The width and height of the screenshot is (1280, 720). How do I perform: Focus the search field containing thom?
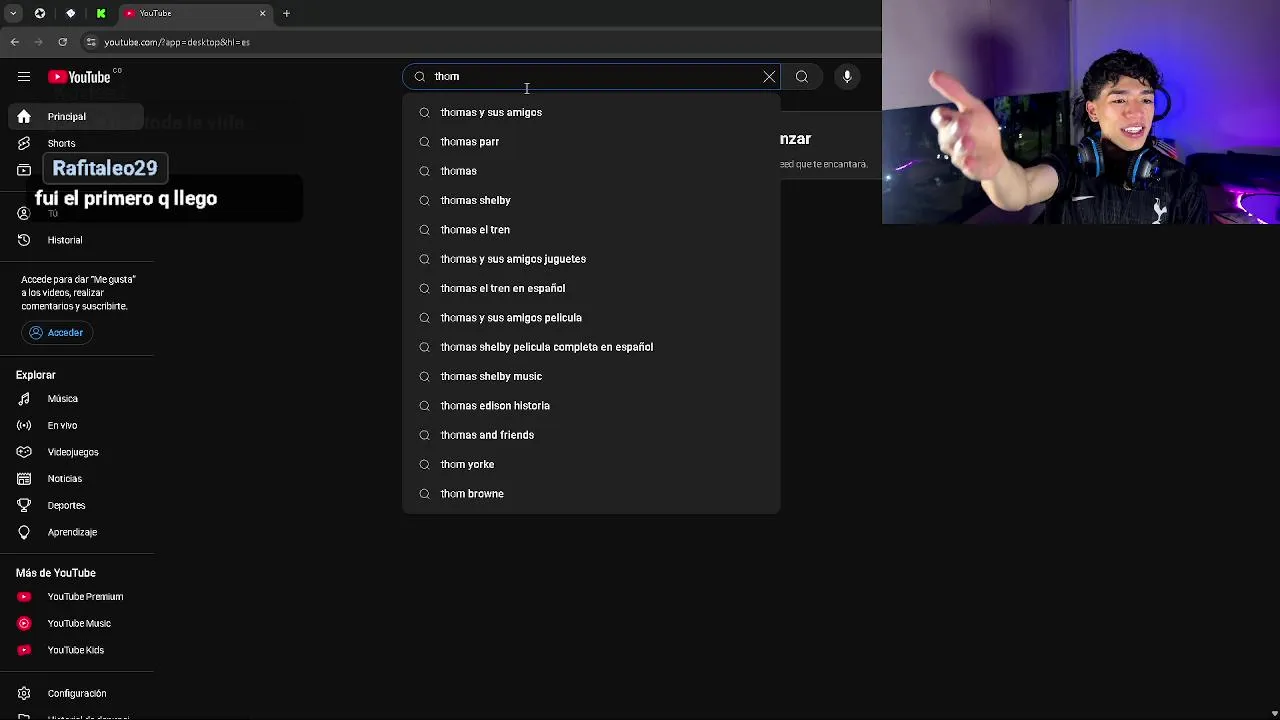[590, 77]
